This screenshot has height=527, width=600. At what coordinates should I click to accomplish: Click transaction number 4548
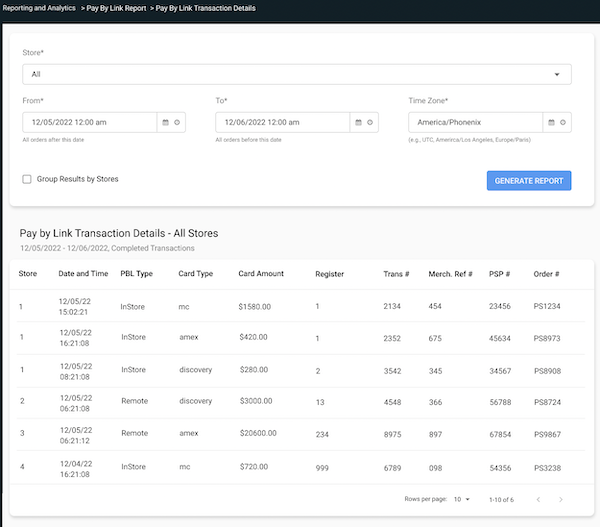click(x=393, y=402)
